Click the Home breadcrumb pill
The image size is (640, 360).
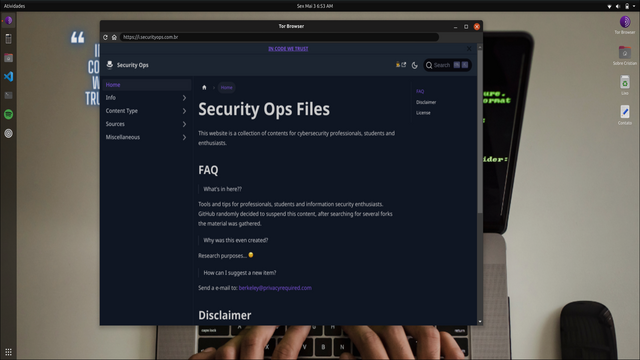click(x=227, y=87)
